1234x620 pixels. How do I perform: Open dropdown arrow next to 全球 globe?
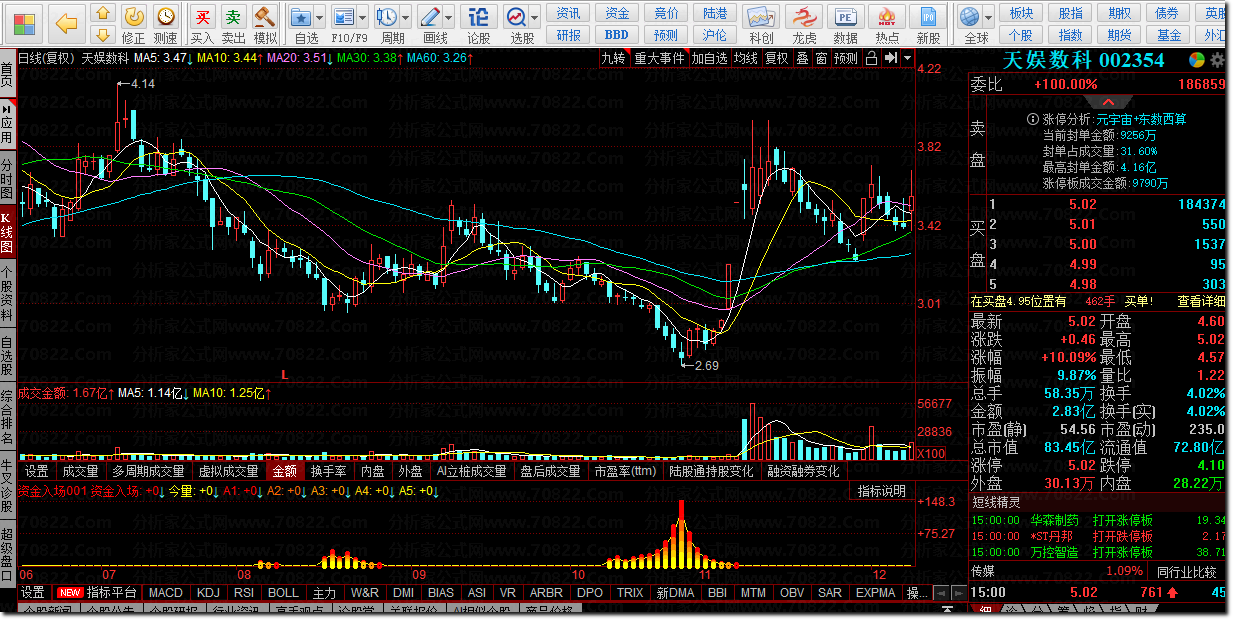pos(987,18)
